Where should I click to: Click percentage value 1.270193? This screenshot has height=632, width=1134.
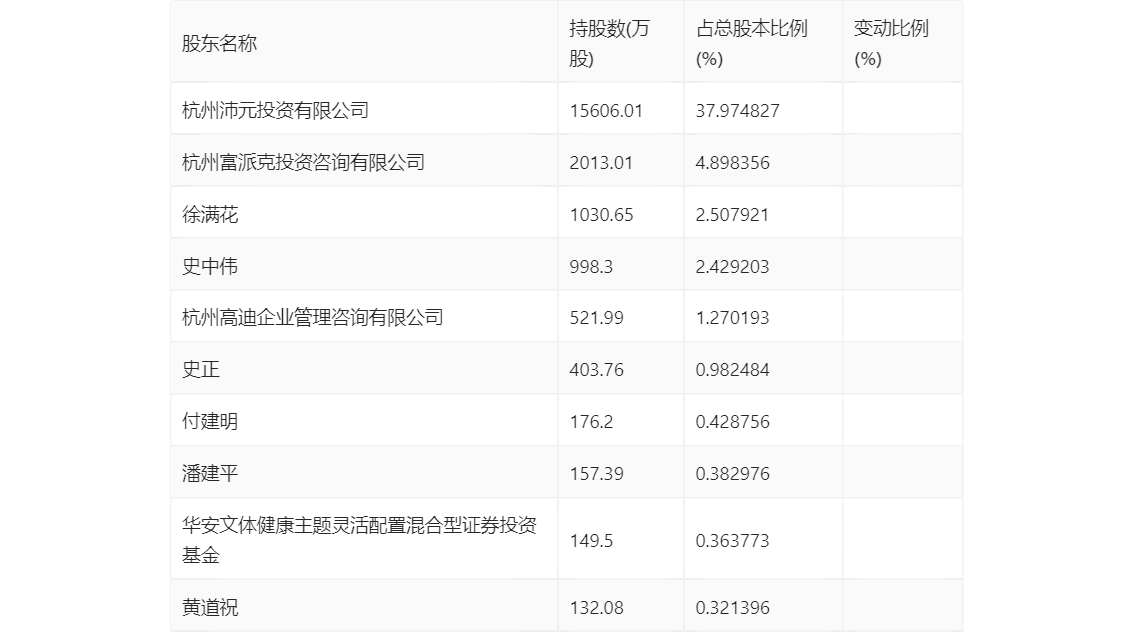click(x=733, y=317)
